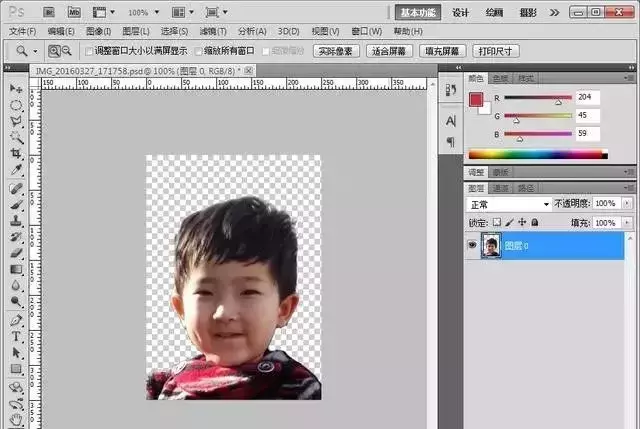Open the collapsed Character panel icon
The width and height of the screenshot is (640, 429).
click(451, 121)
